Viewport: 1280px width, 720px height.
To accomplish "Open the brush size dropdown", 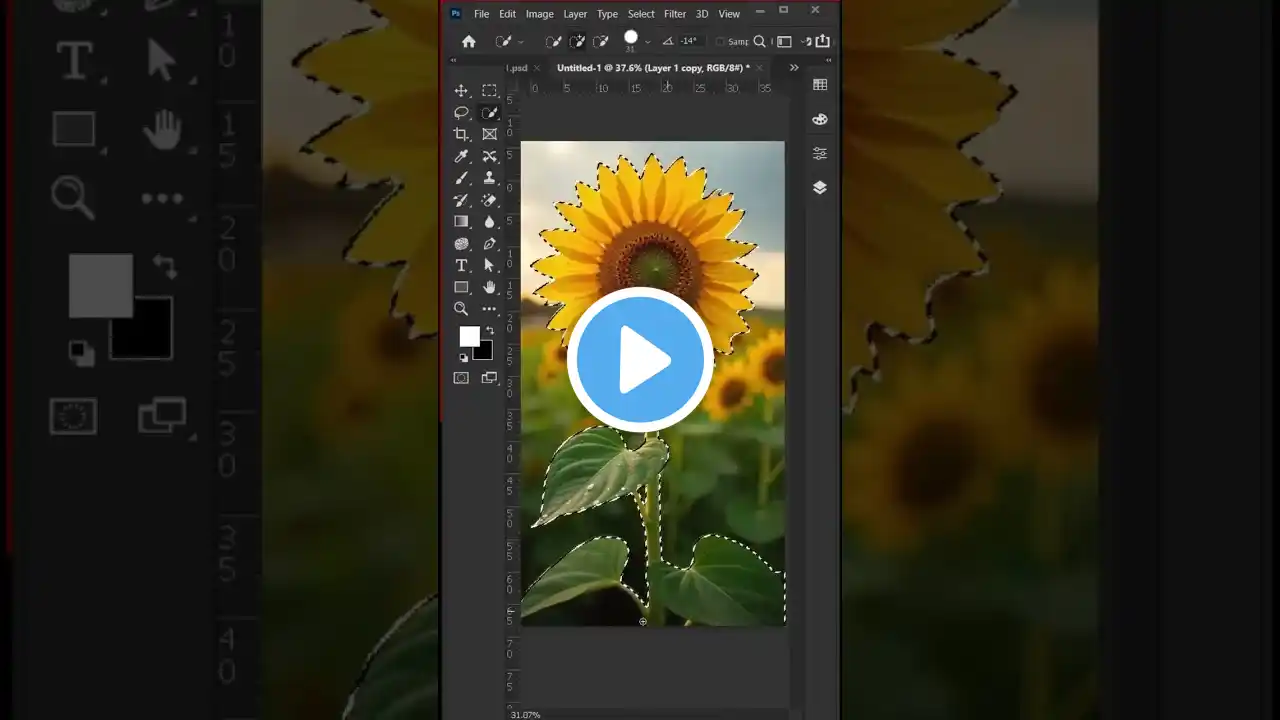I will (x=647, y=41).
